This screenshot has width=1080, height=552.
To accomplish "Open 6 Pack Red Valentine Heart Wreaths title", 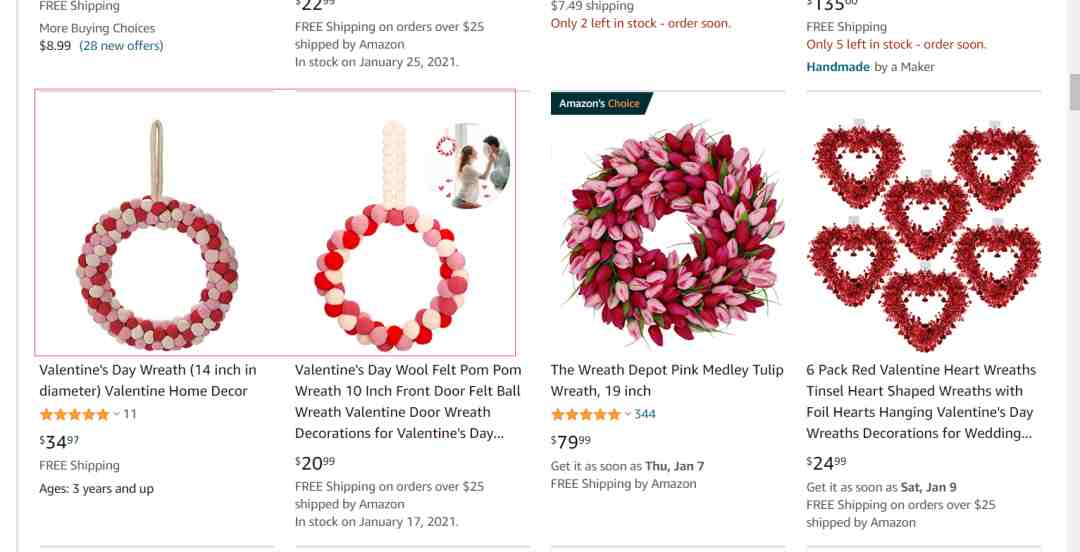I will (x=922, y=402).
